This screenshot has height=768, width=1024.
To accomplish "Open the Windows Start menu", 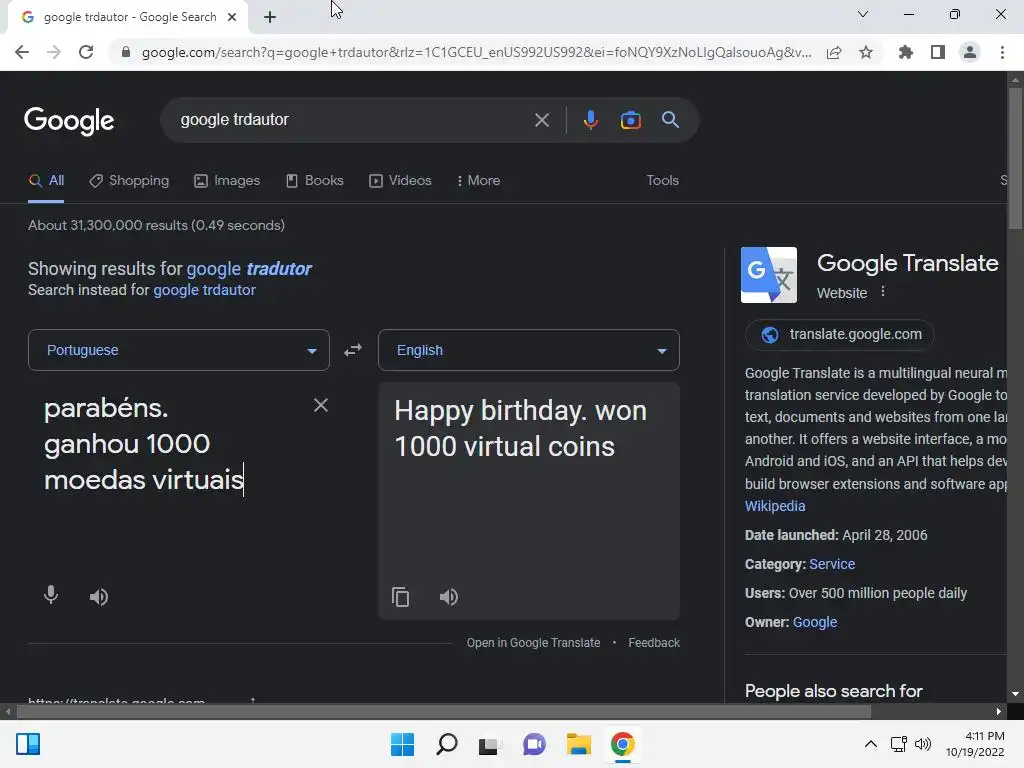I will point(402,744).
